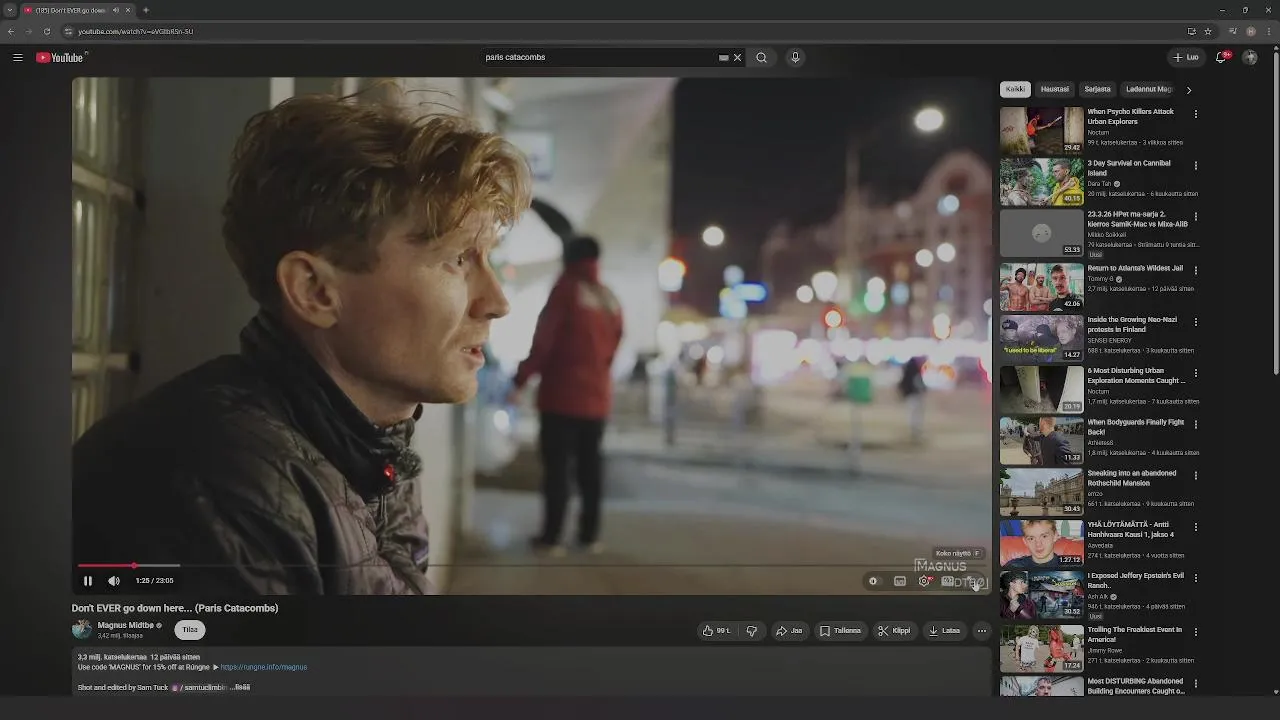Bookmark this page star icon
The width and height of the screenshot is (1280, 720).
tap(1208, 31)
